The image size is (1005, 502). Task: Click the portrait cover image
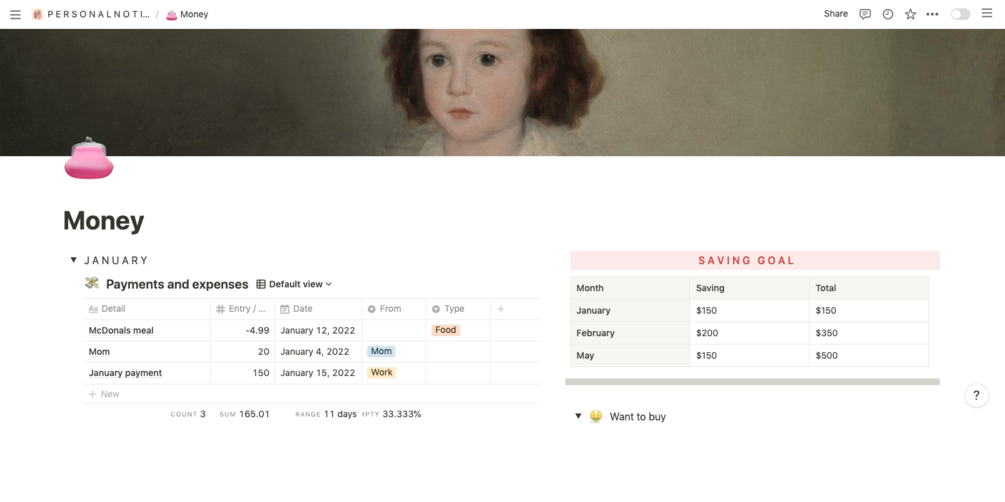coord(502,92)
